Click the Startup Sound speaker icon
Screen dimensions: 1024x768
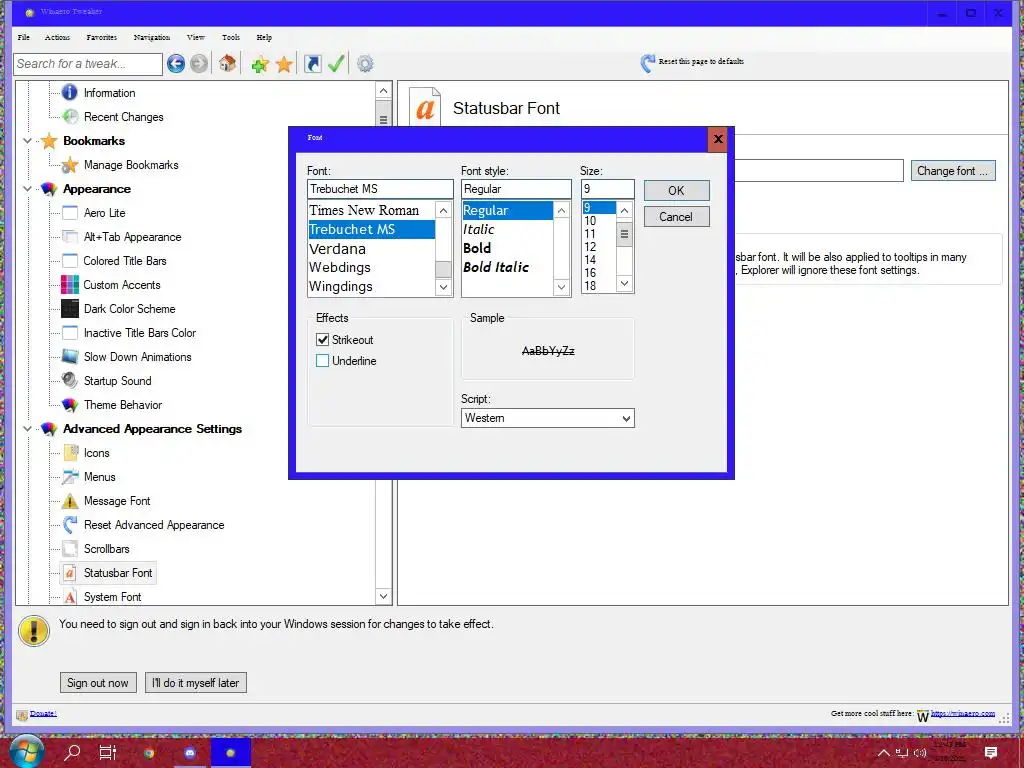click(70, 381)
